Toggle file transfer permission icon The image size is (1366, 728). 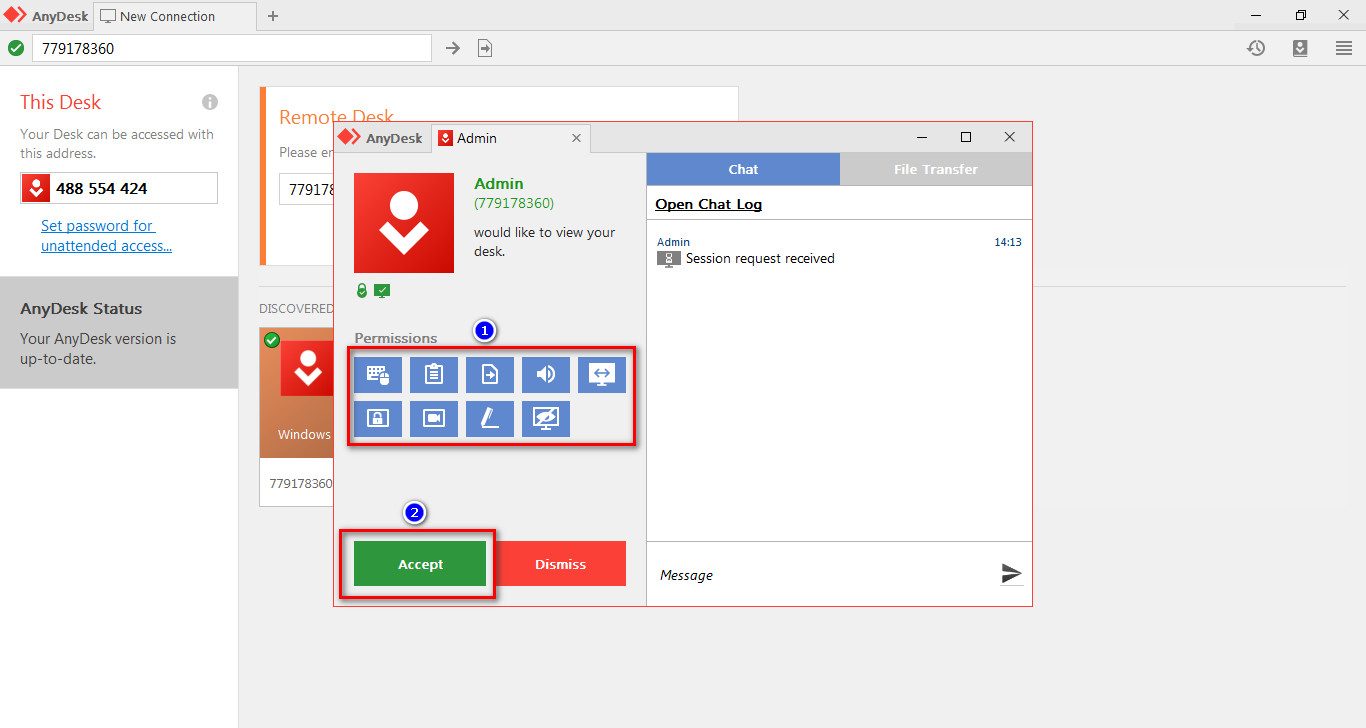tap(490, 375)
